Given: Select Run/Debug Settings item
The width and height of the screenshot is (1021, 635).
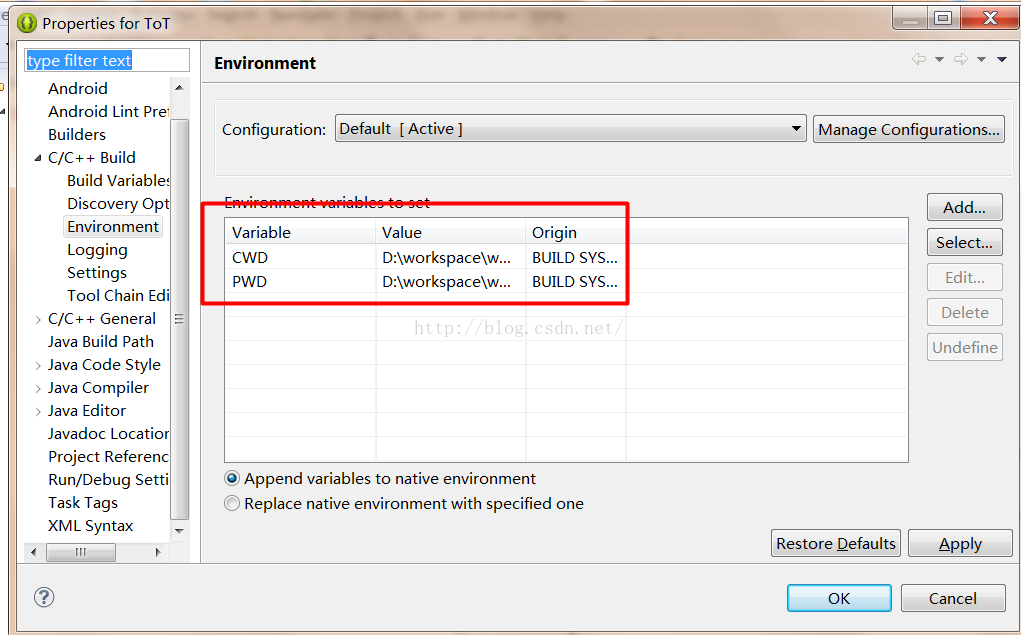Looking at the screenshot, I should point(108,480).
